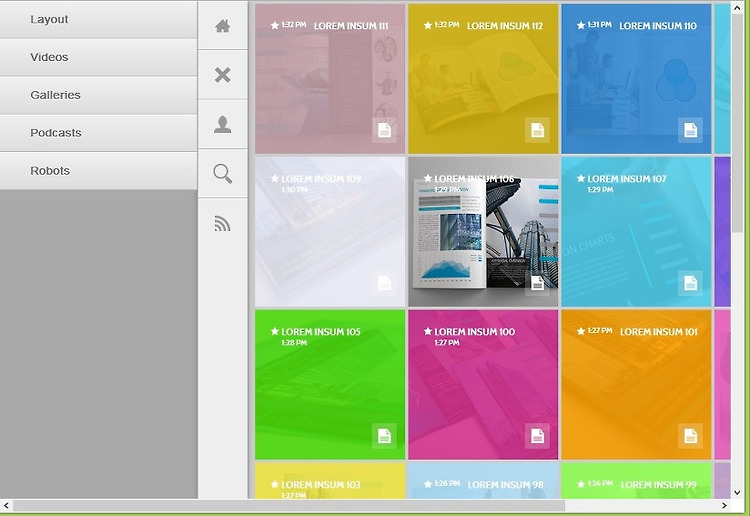The height and width of the screenshot is (516, 750).
Task: Click star icon on Lorem Insum 101 tile
Action: [x=581, y=331]
